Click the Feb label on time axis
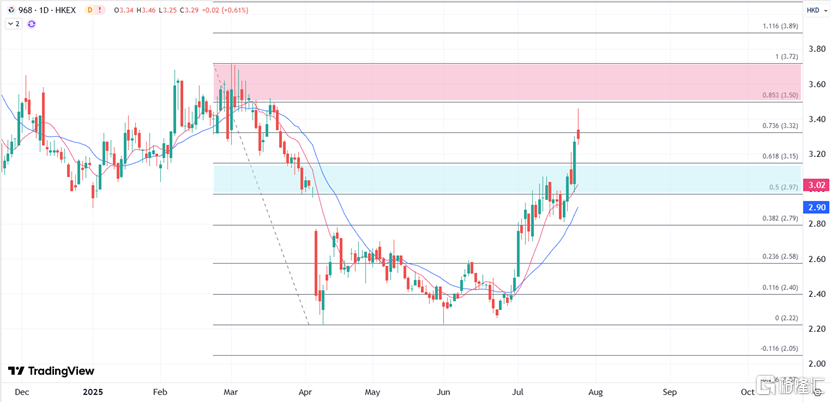 (160, 392)
